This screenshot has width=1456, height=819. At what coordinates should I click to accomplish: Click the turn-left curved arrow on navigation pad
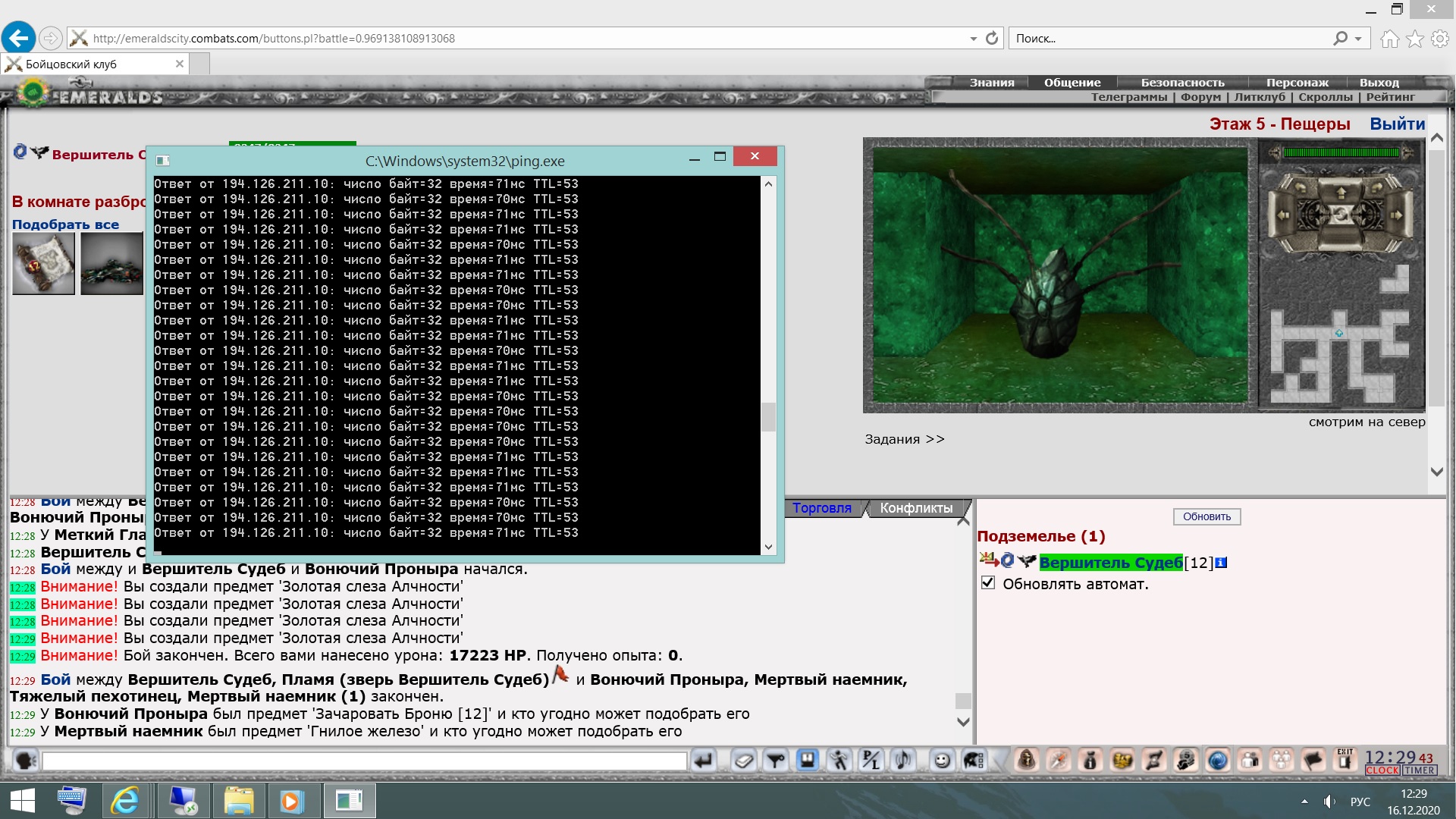click(1300, 186)
